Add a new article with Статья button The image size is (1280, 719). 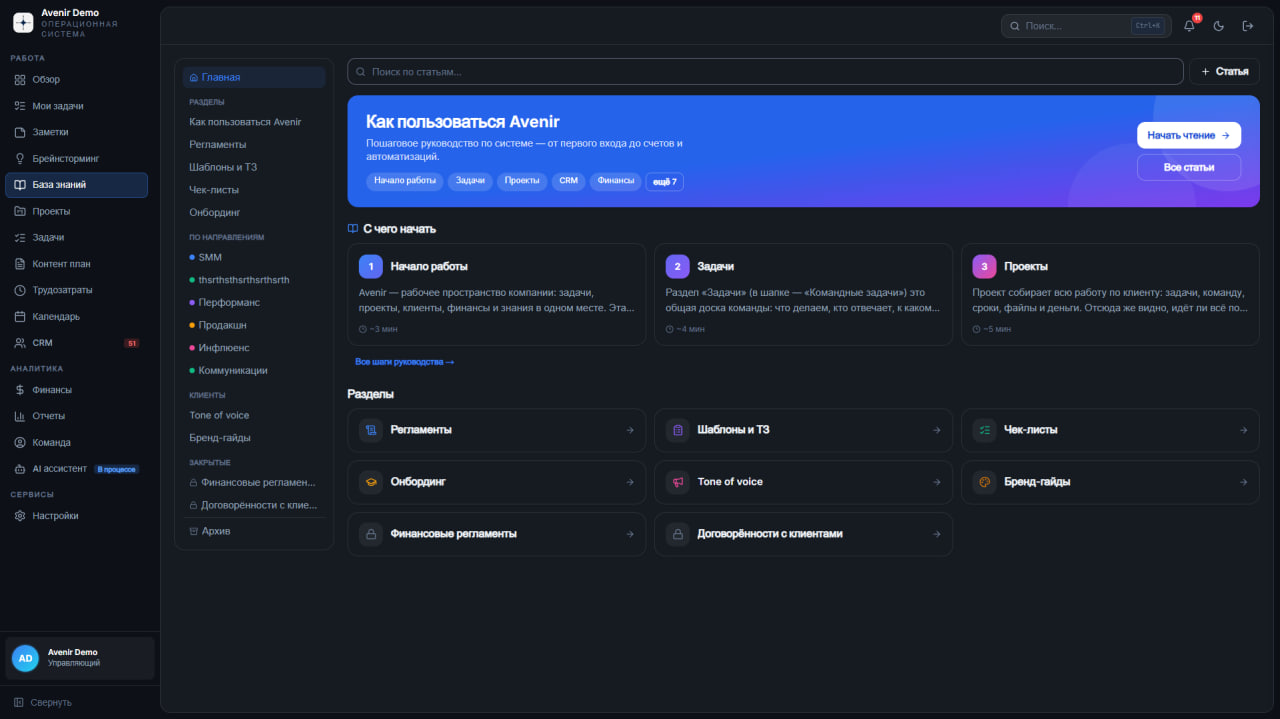click(x=1224, y=72)
